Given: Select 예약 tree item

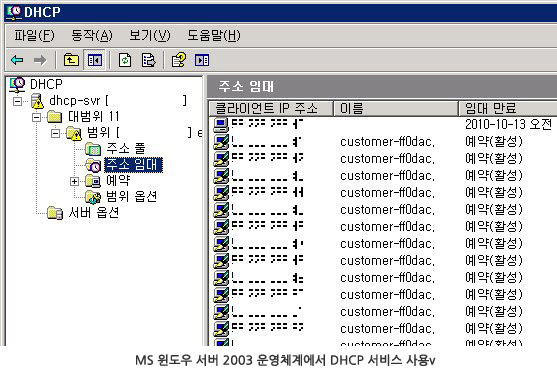Looking at the screenshot, I should (118, 181).
